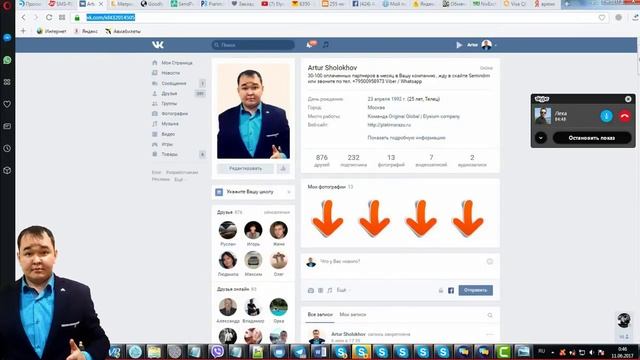Dismiss the Укажите Вашу школу prompt
Screen dimensions: 640x360
coord(289,192)
